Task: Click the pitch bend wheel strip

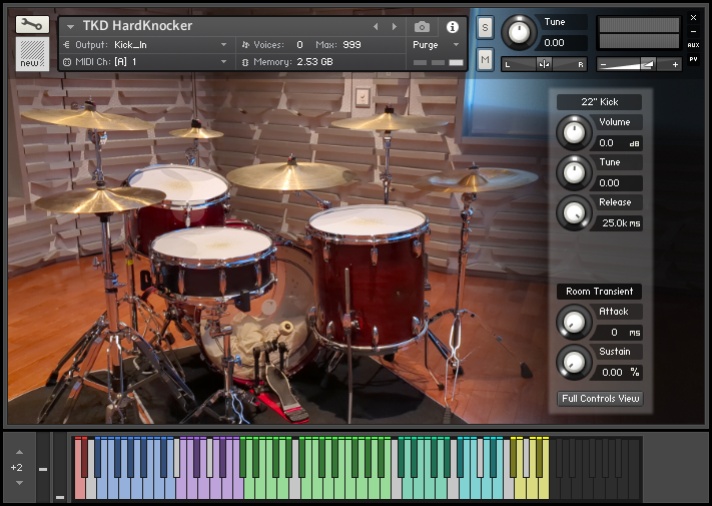Action: [43, 467]
